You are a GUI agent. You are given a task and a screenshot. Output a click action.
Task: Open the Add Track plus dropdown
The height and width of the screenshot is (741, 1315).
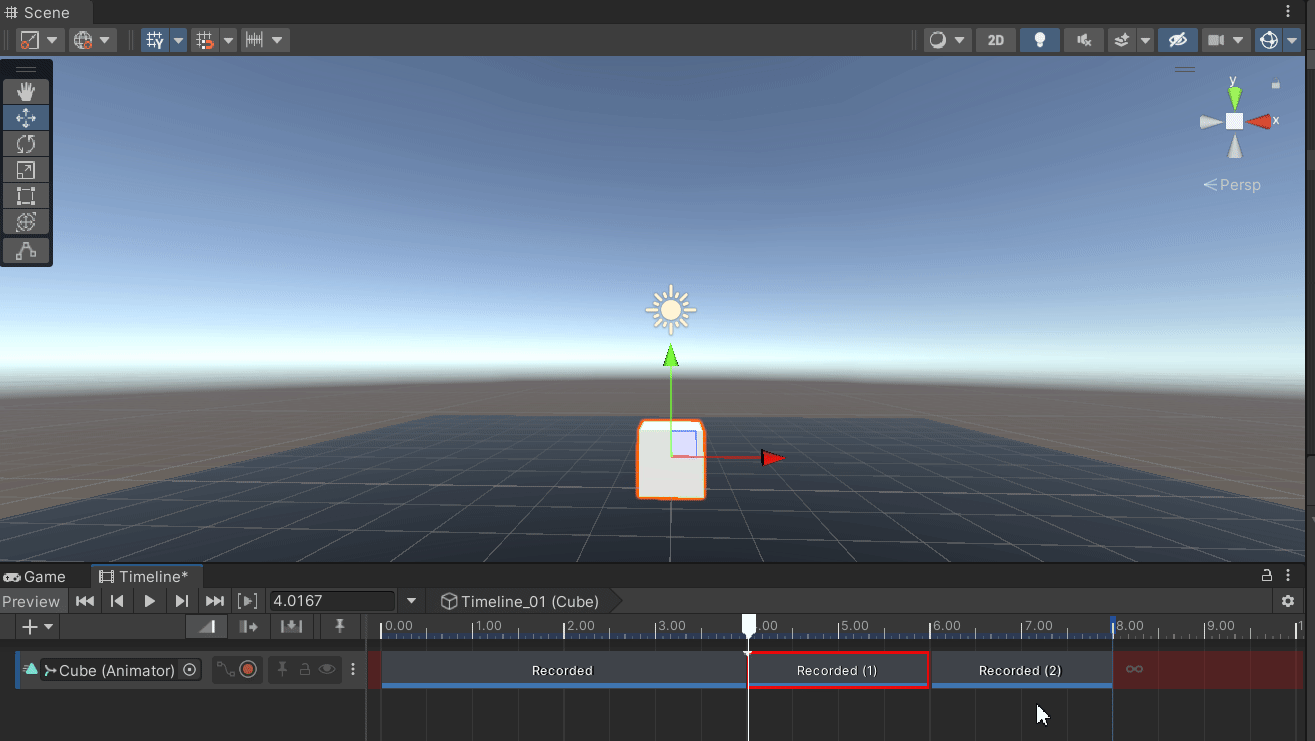click(36, 627)
